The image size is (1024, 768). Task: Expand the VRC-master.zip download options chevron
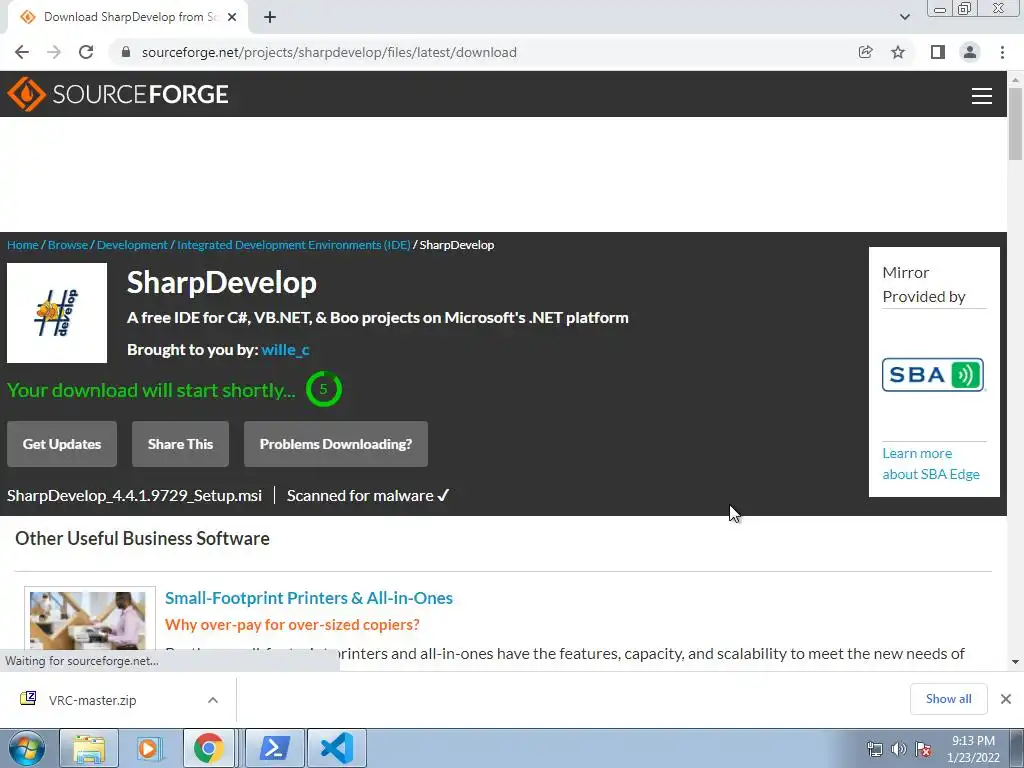(x=213, y=700)
